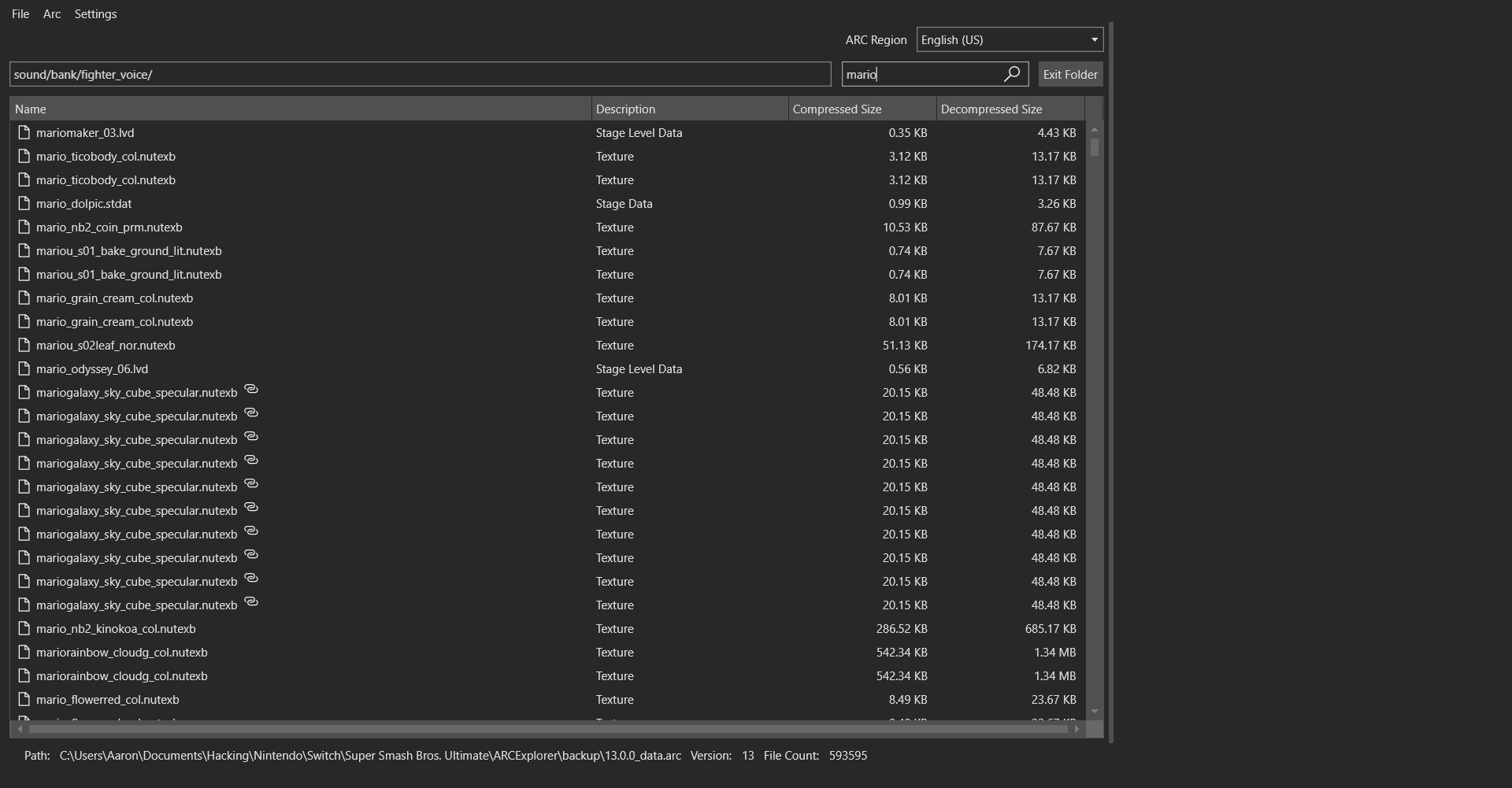Click the search magnifier icon
This screenshot has height=788, width=1512.
coord(1012,74)
